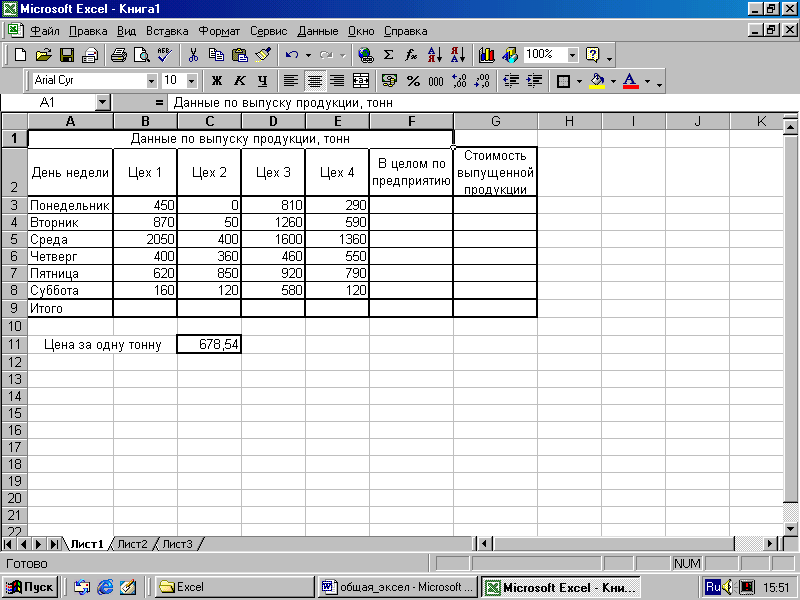The image size is (800, 600).
Task: Toggle bold Ж formatting
Action: point(216,81)
